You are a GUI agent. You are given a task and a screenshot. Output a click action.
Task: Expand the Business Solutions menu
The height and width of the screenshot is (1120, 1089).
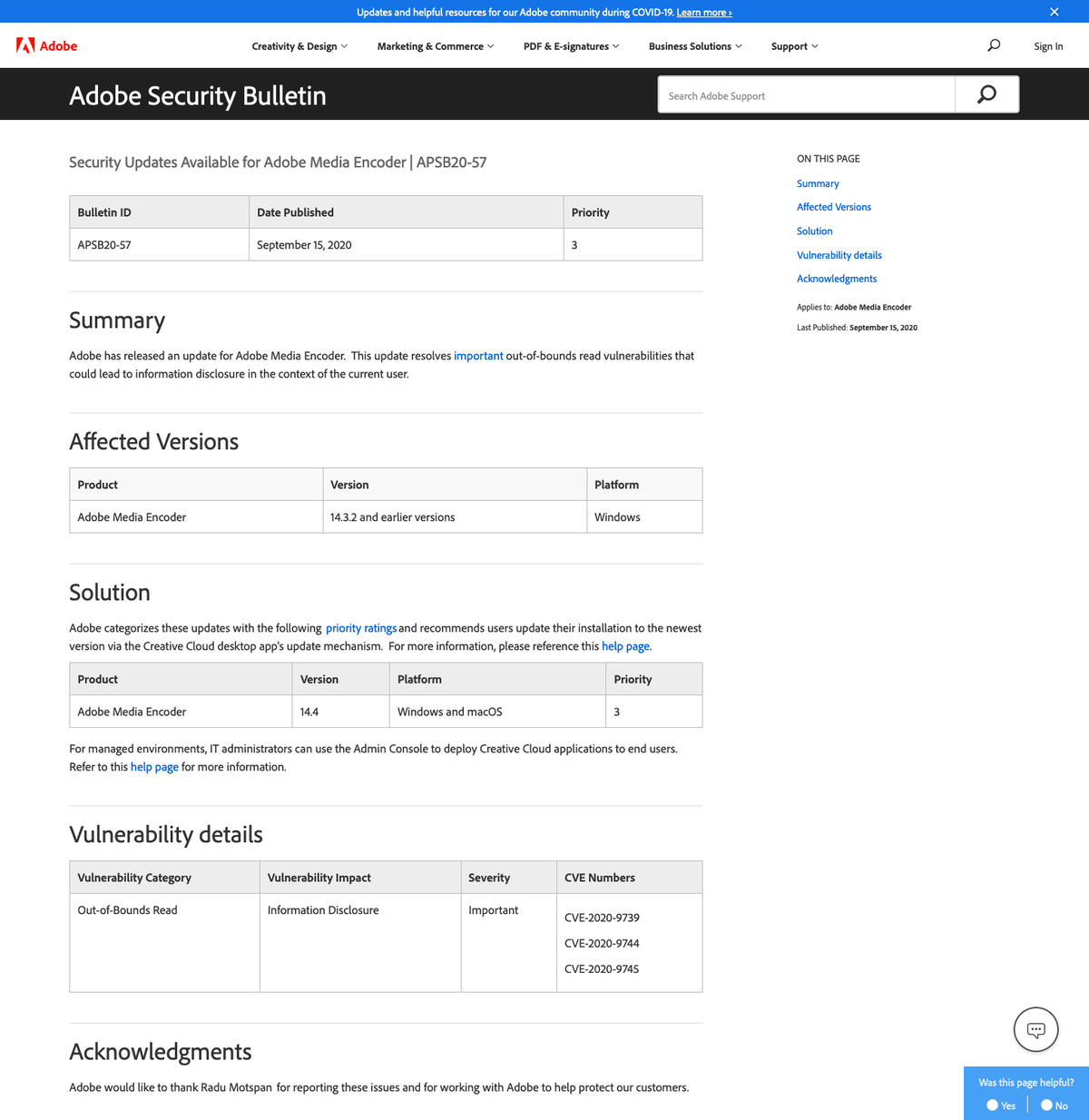695,46
